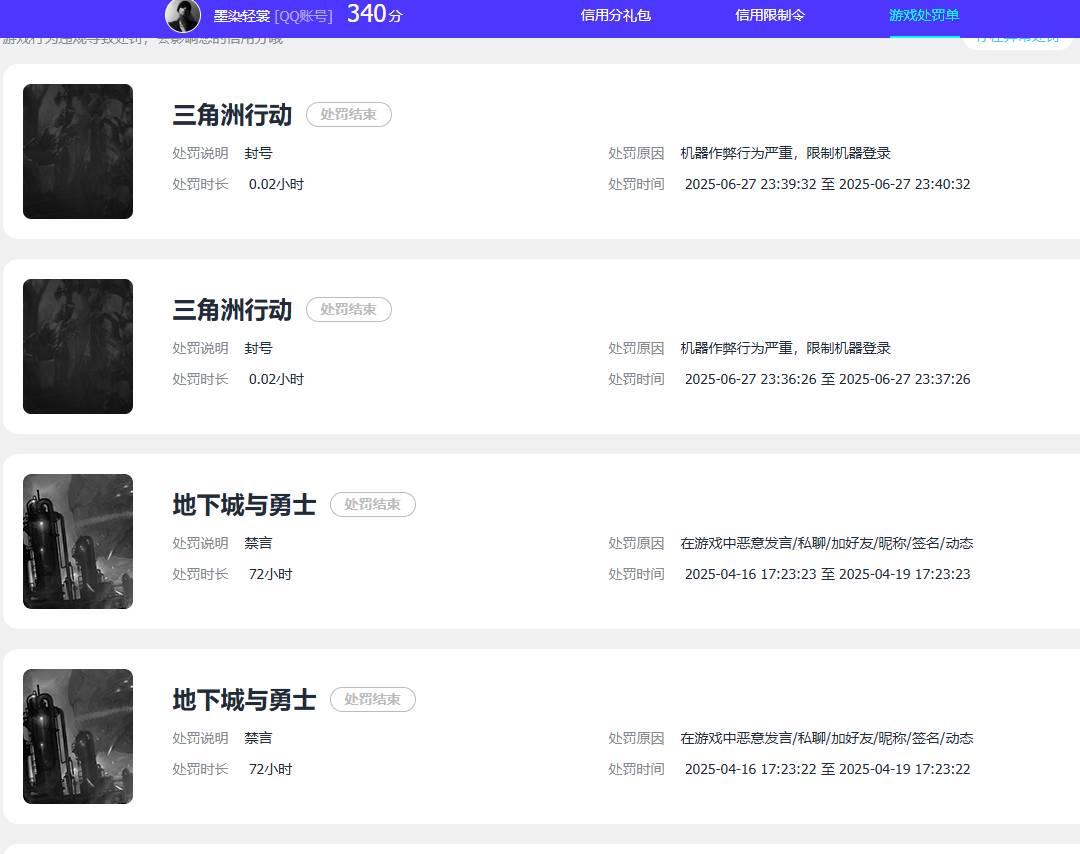Click the 340分 credit score
This screenshot has width=1080, height=854.
pyautogui.click(x=374, y=15)
